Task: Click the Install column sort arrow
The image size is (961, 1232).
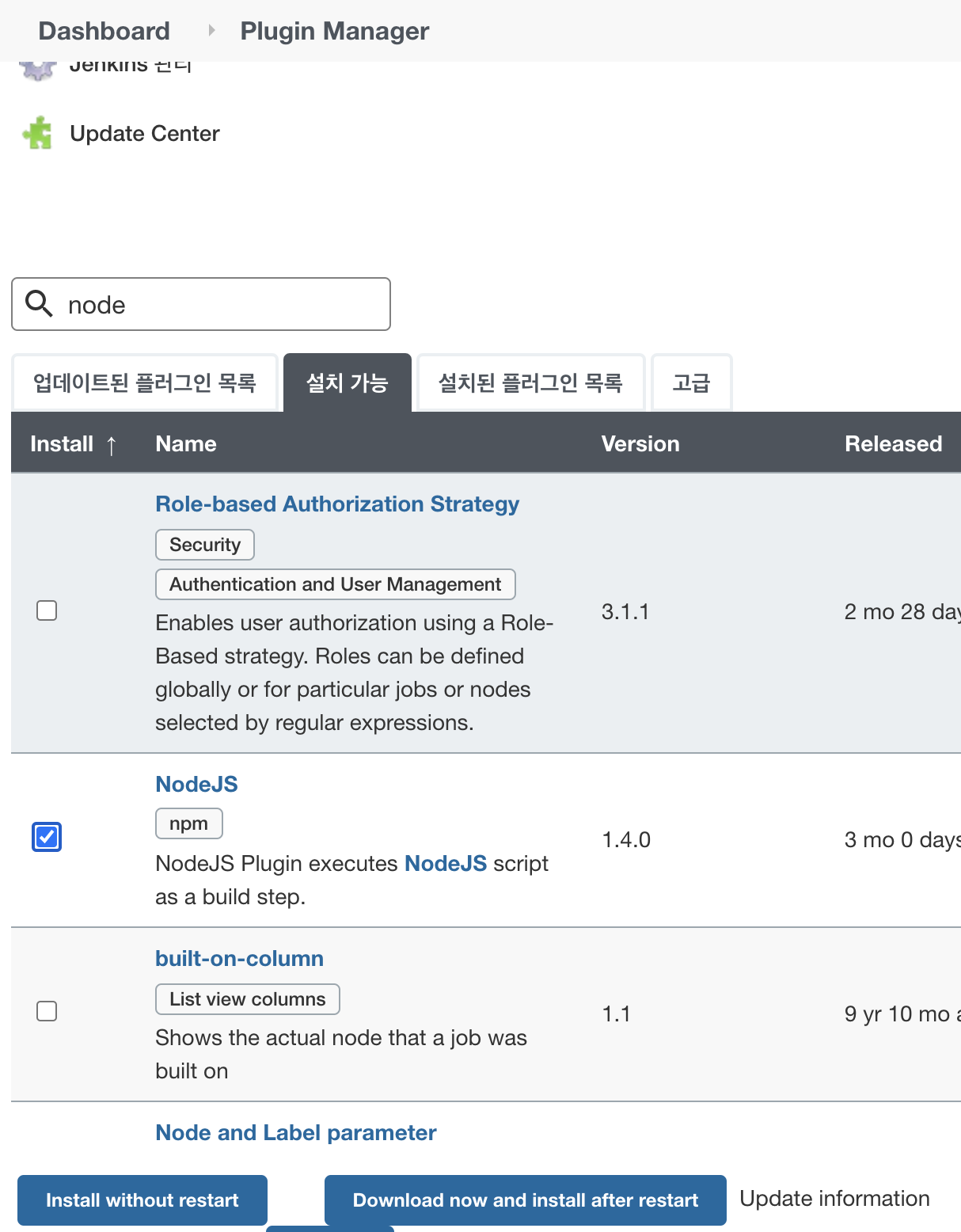Action: [x=112, y=445]
